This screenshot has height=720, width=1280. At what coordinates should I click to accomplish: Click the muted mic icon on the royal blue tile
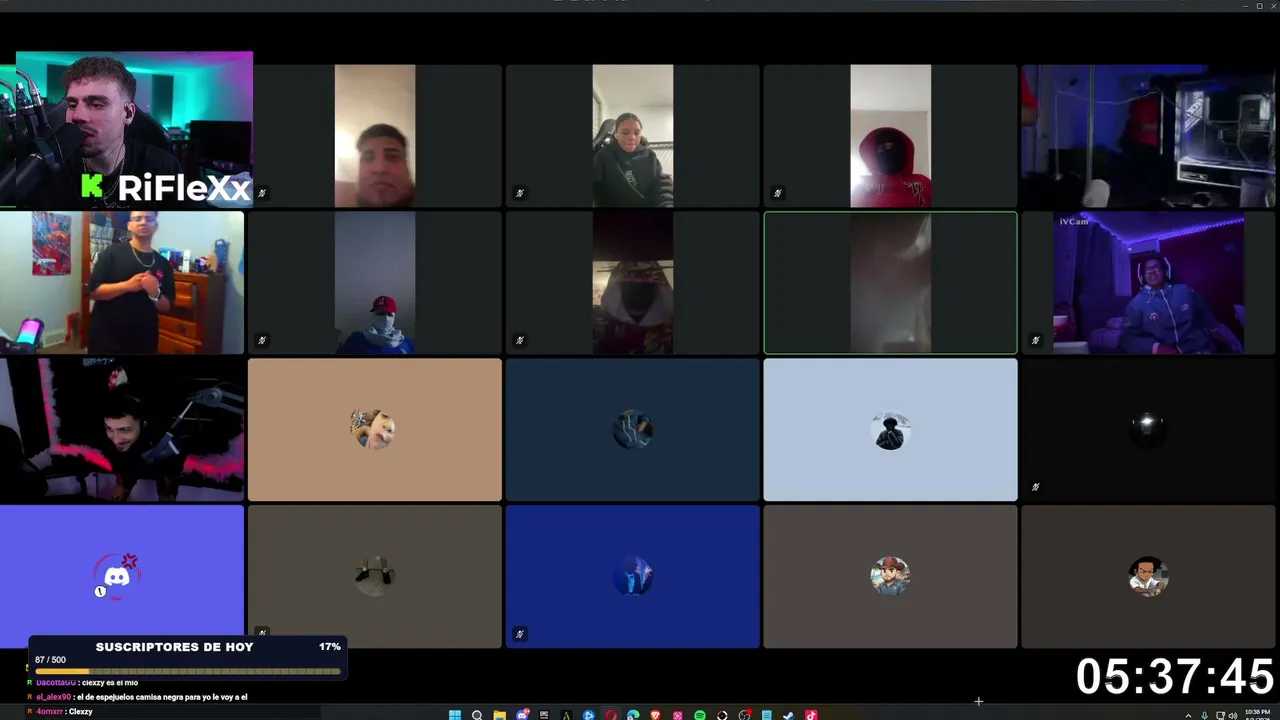coord(519,633)
